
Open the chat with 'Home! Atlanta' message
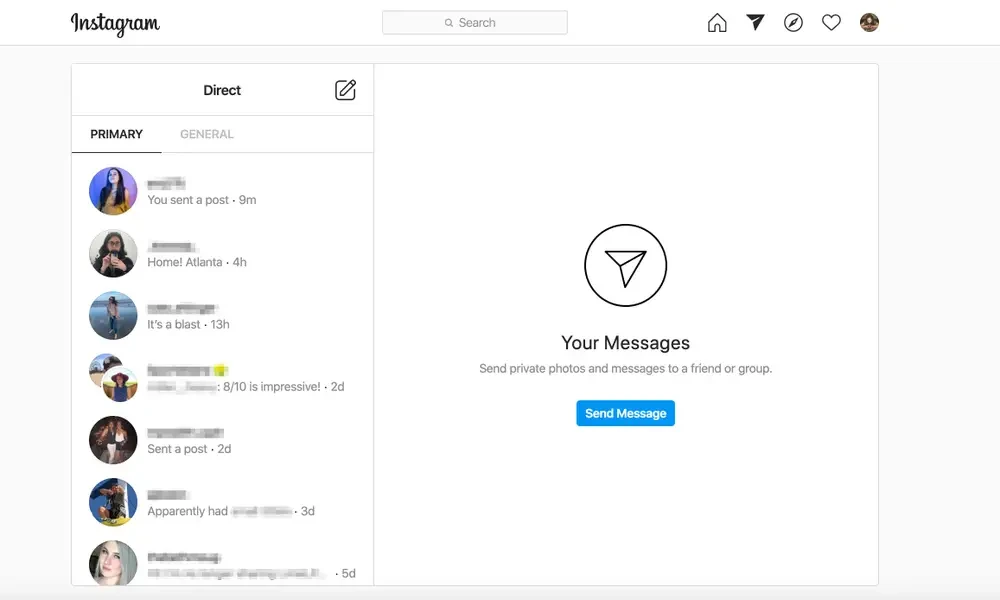pyautogui.click(x=220, y=253)
